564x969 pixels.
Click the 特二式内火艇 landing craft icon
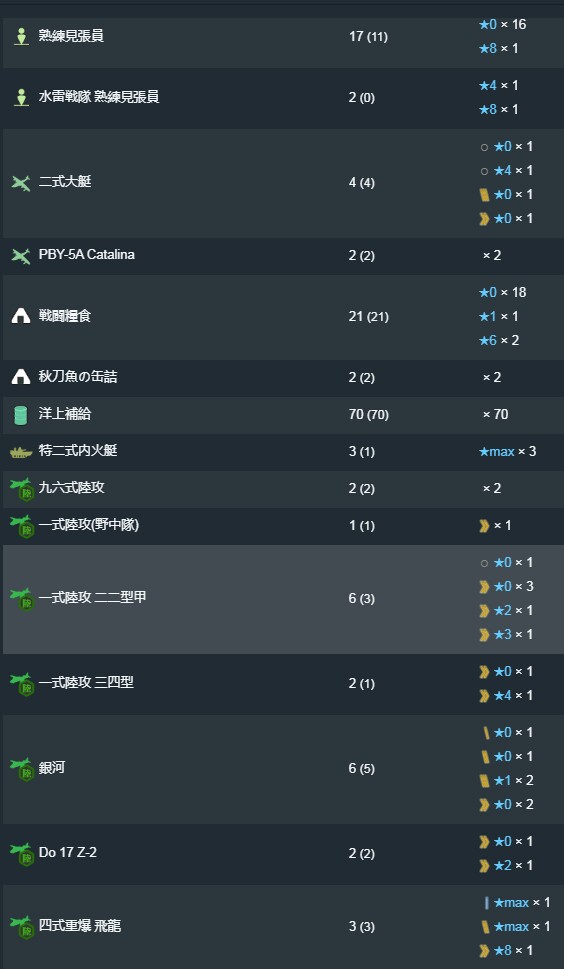point(21,452)
